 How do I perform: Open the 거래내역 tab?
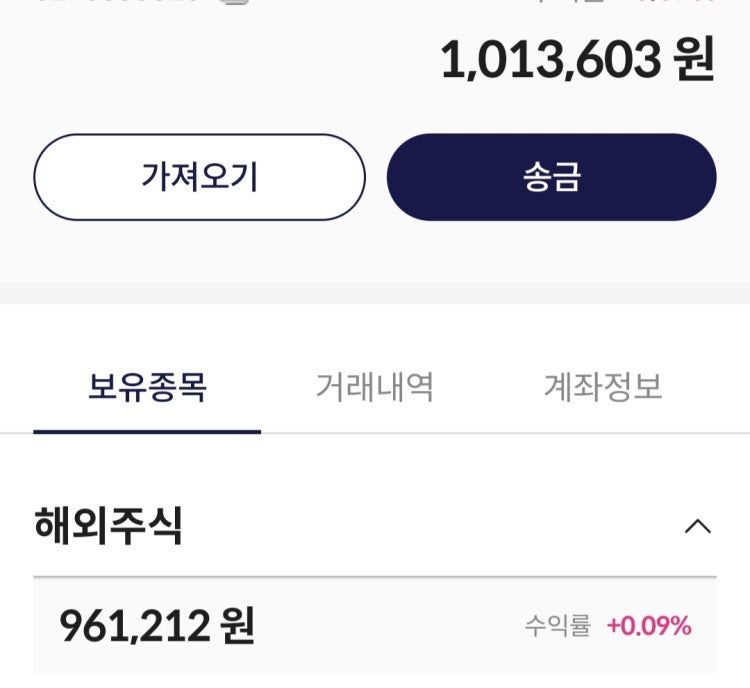[374, 387]
